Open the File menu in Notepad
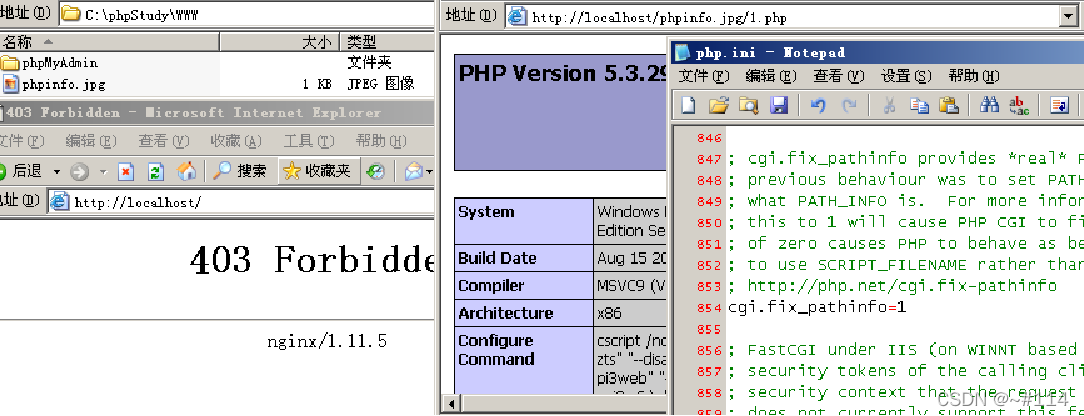 704,76
